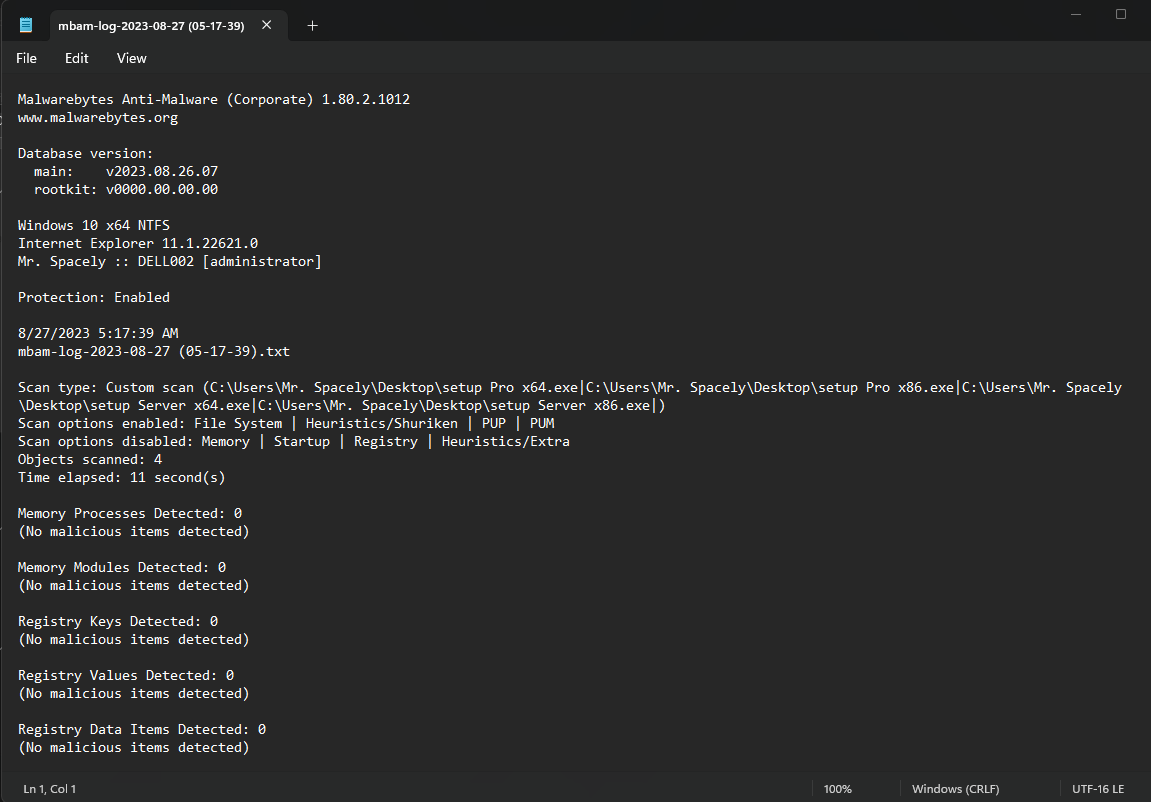
Task: Click the Scan options disabled line
Action: [294, 441]
